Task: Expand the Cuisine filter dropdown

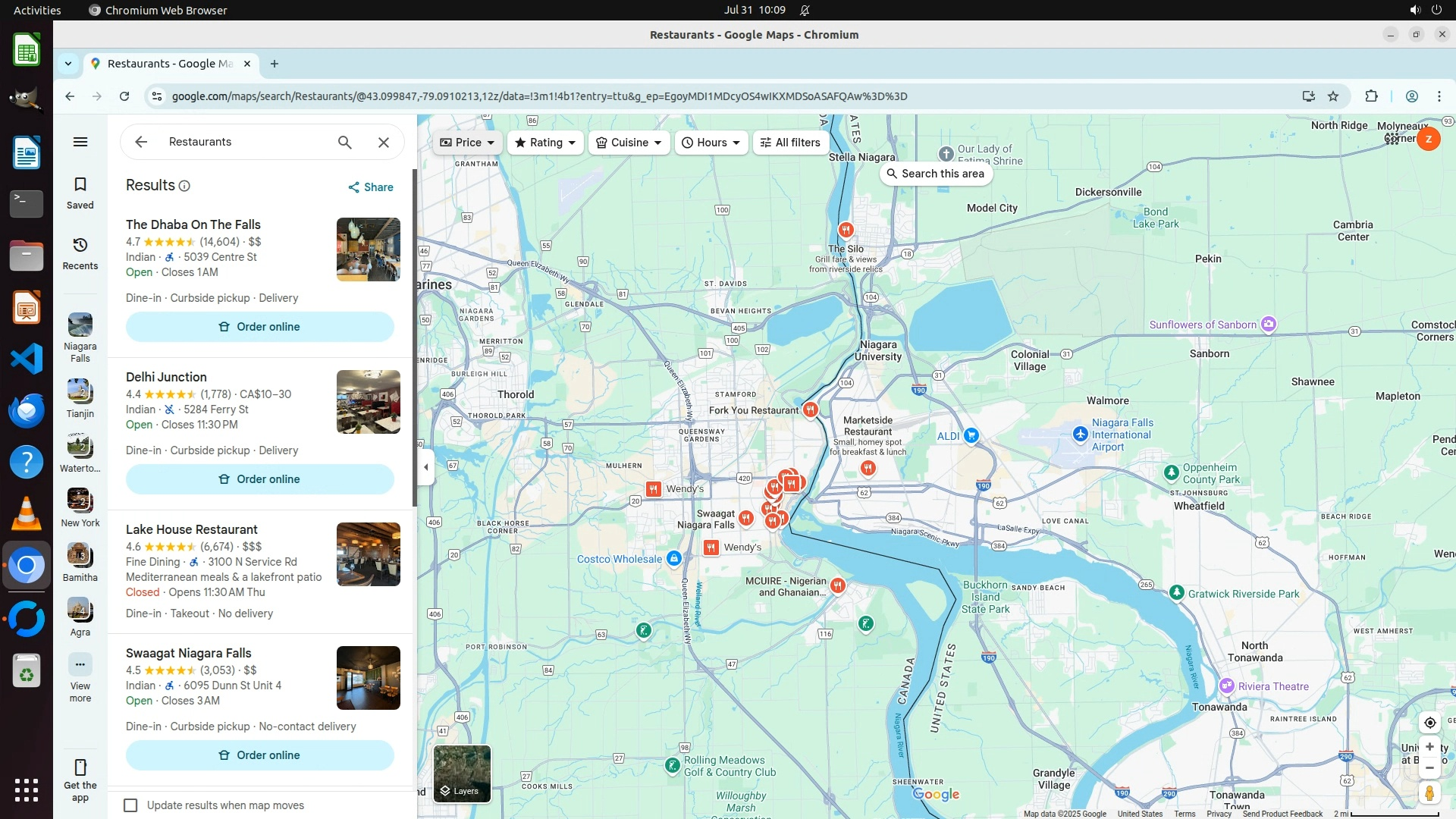Action: (629, 143)
